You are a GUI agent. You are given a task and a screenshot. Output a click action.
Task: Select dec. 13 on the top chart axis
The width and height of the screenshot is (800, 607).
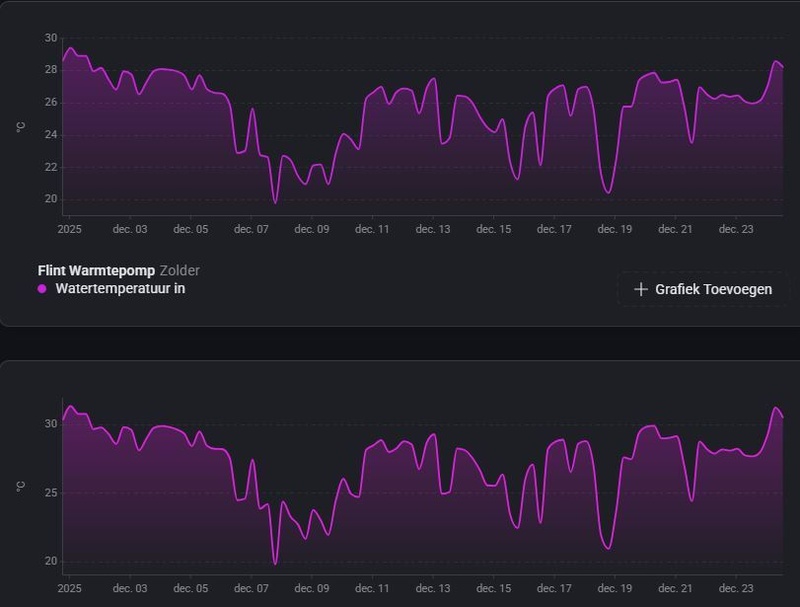(x=433, y=229)
